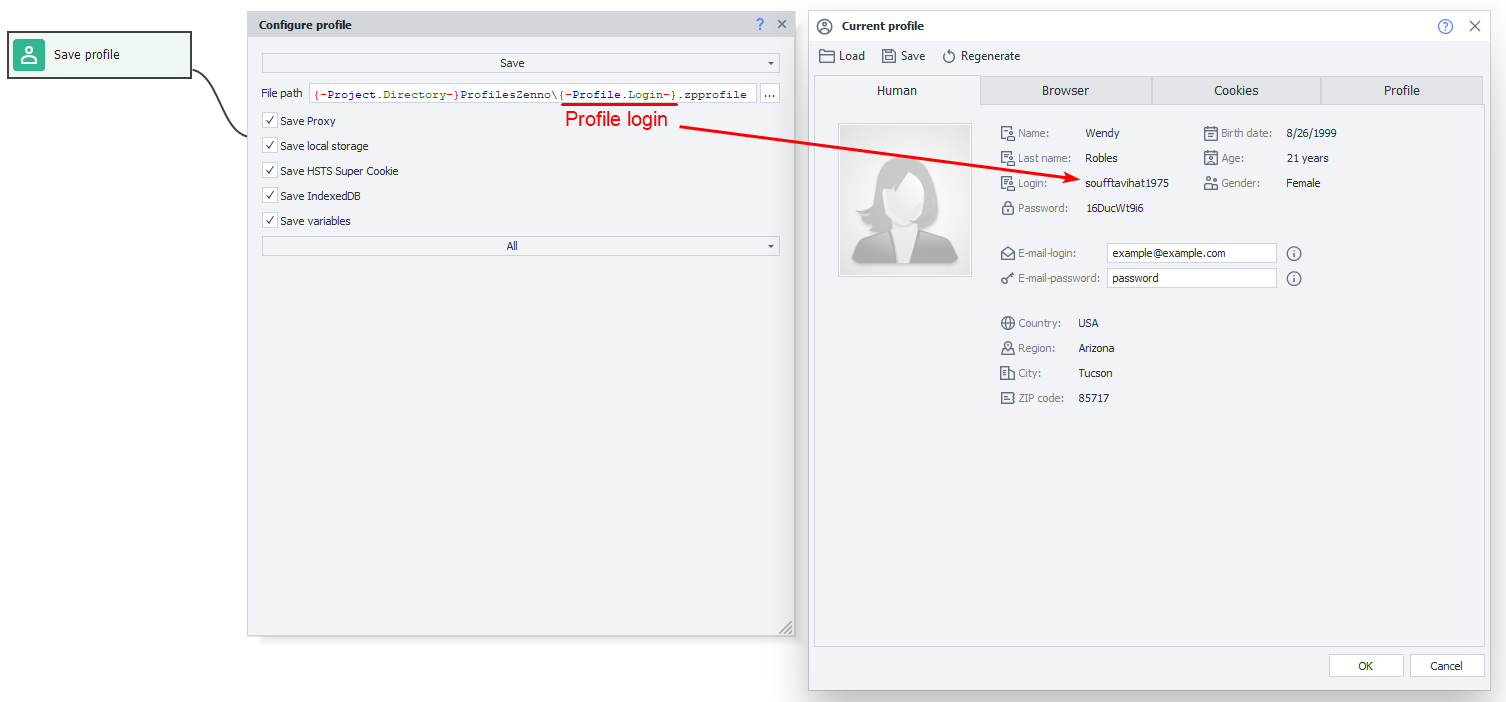Click the Cancel button
The image size is (1506, 702).
point(1446,666)
